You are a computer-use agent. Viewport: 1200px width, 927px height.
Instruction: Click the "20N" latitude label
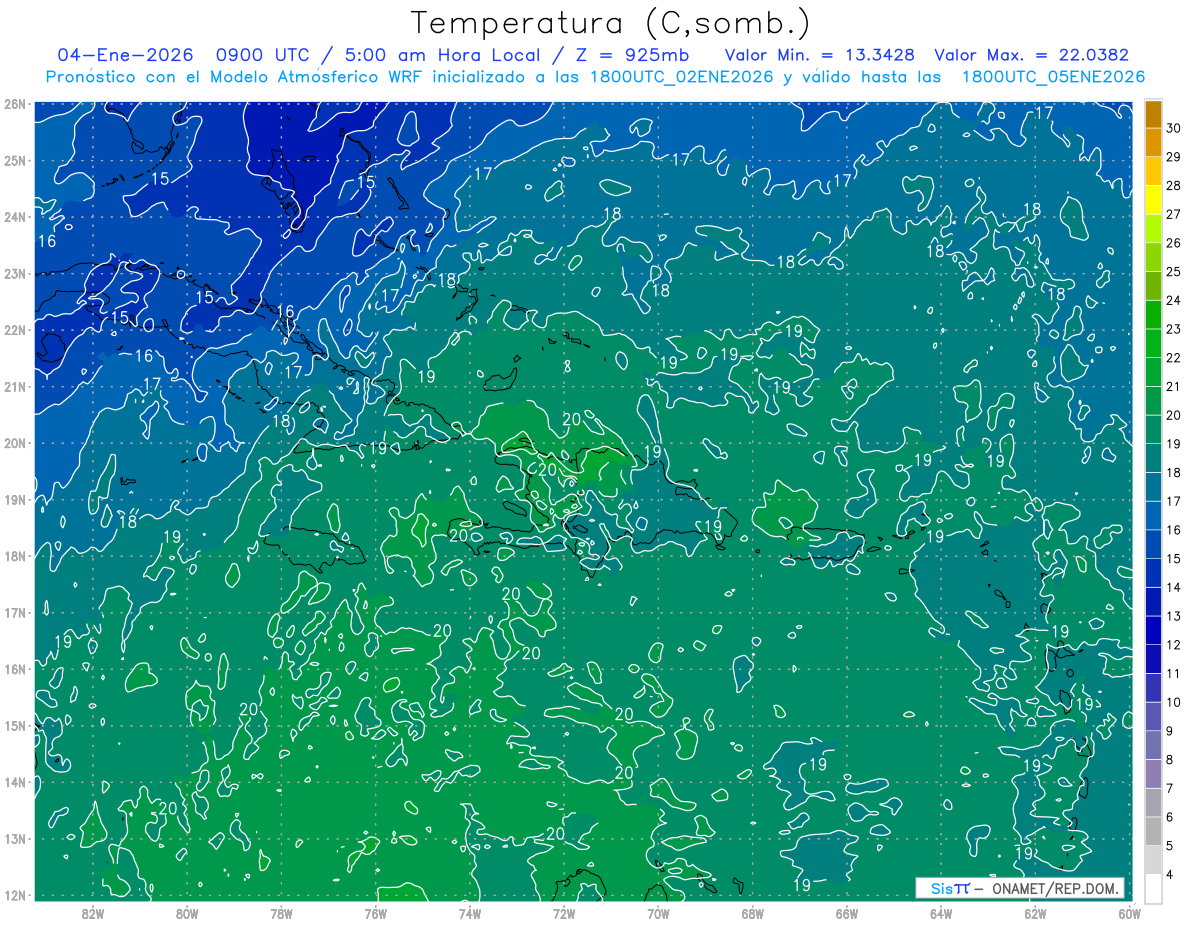(x=14, y=443)
